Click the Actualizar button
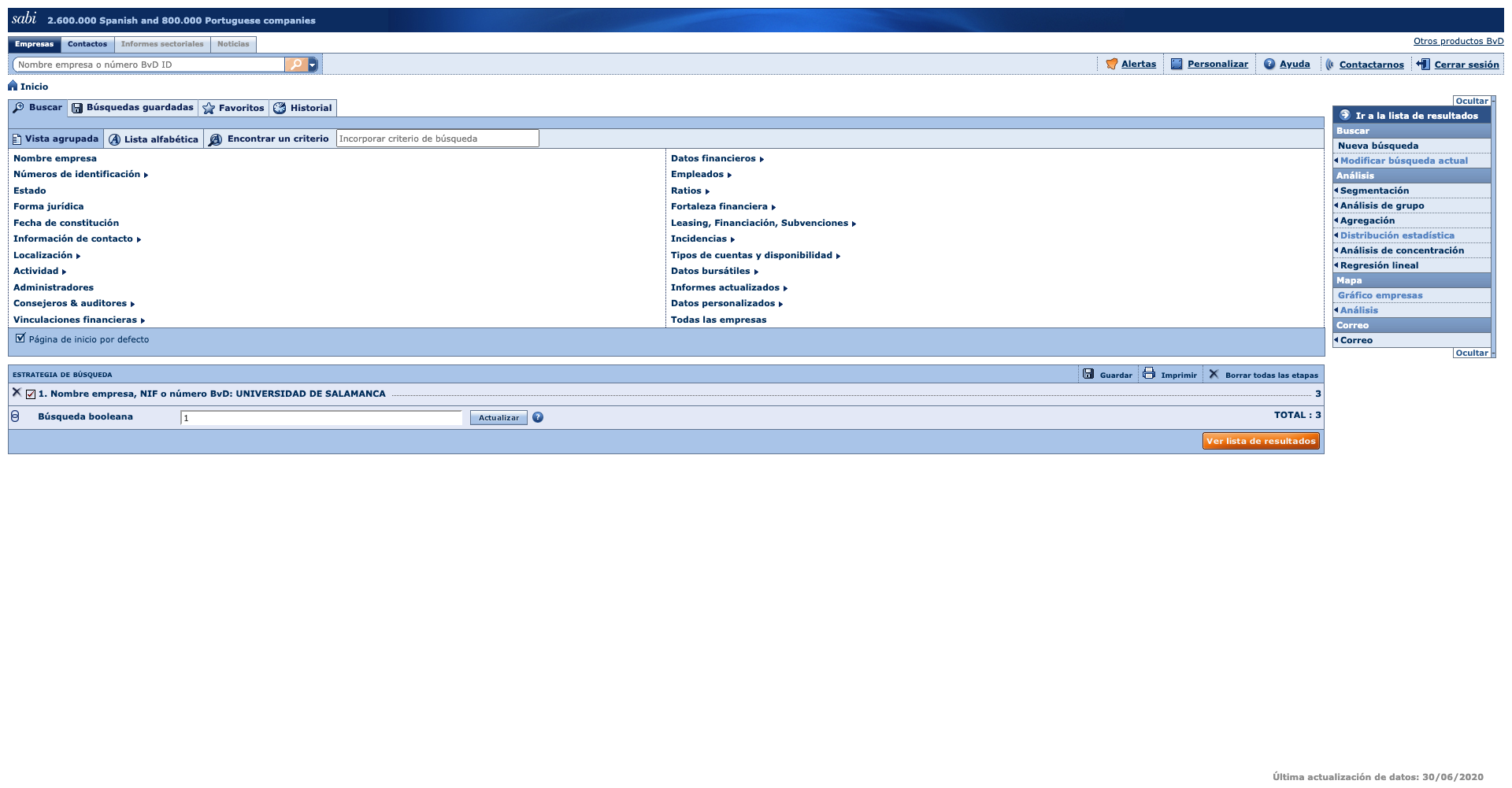The width and height of the screenshot is (1512, 788). (498, 417)
